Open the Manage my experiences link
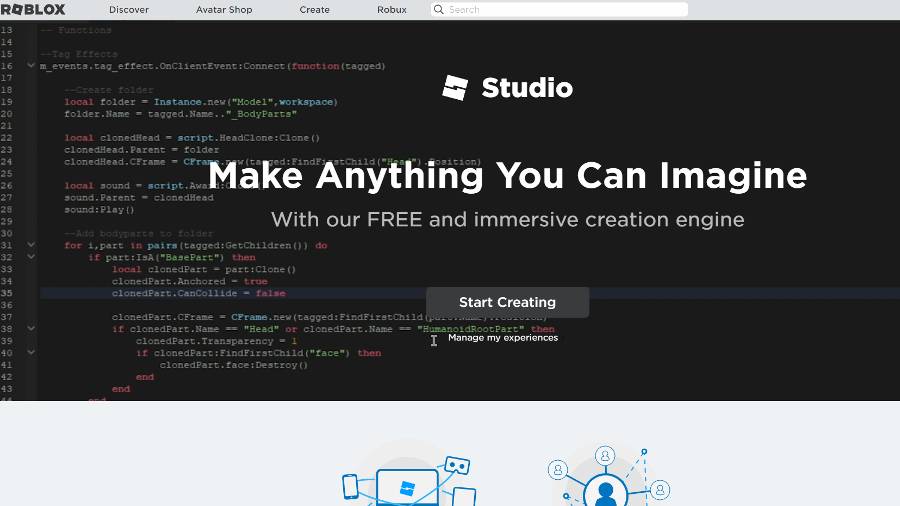The height and width of the screenshot is (506, 900). coord(503,338)
